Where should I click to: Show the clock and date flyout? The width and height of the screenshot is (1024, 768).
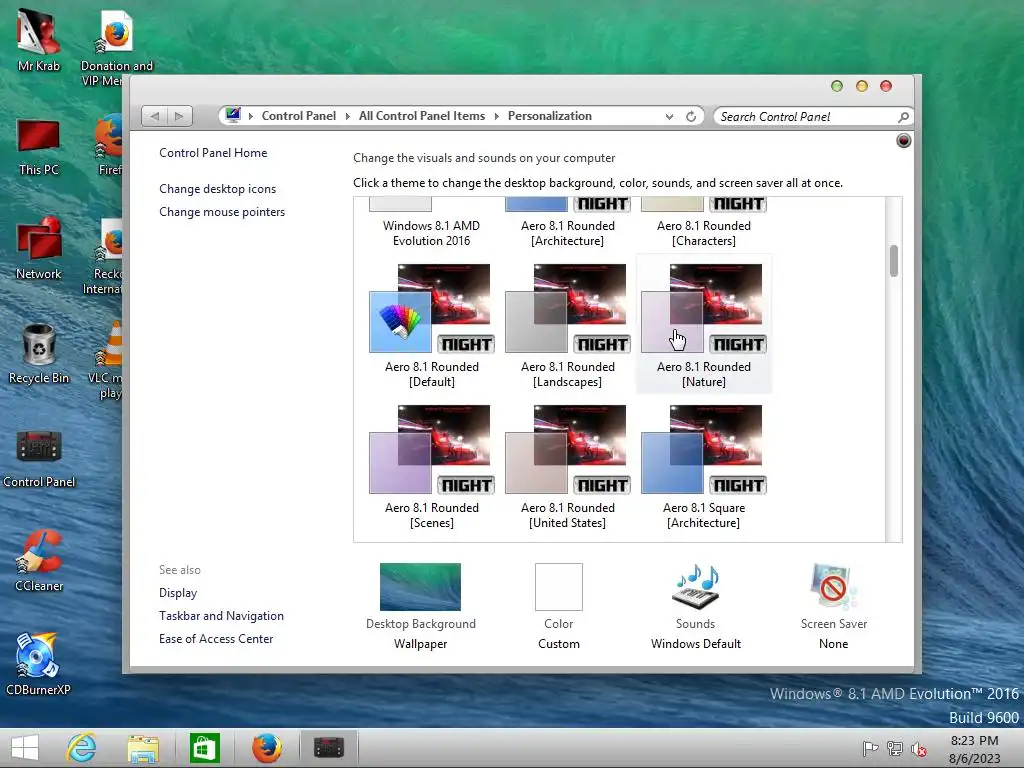point(974,749)
